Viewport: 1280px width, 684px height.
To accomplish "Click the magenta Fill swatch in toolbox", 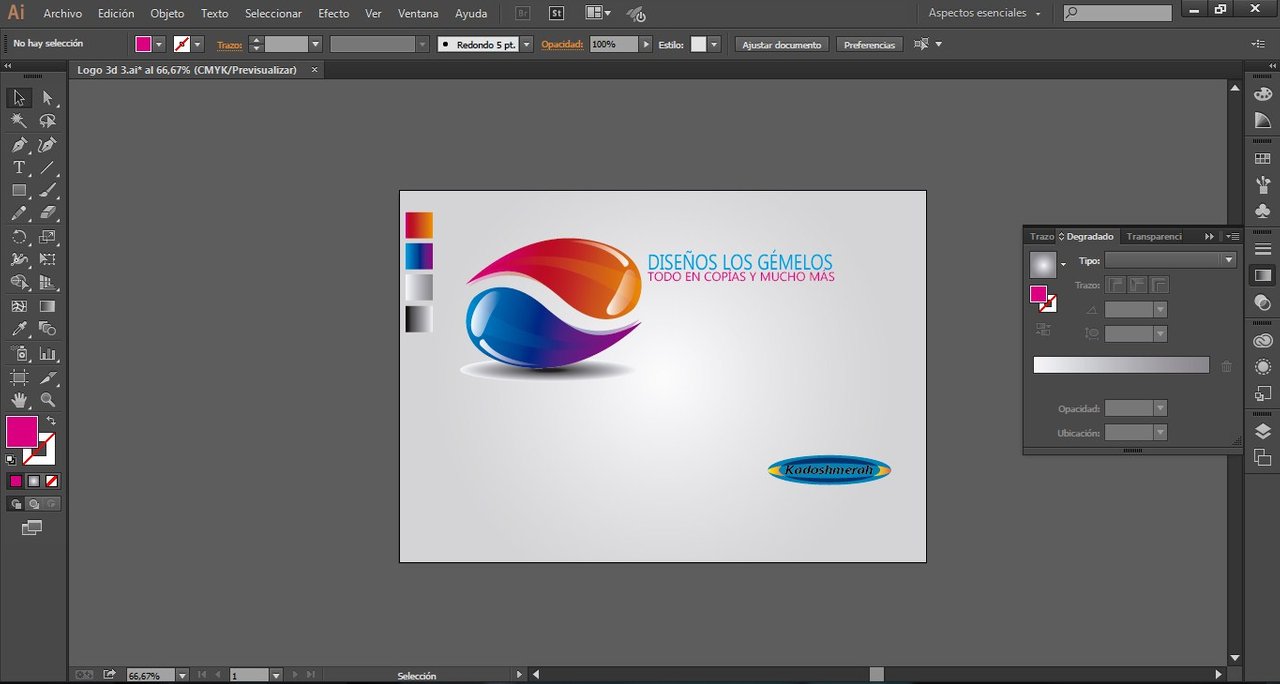I will coord(22,432).
